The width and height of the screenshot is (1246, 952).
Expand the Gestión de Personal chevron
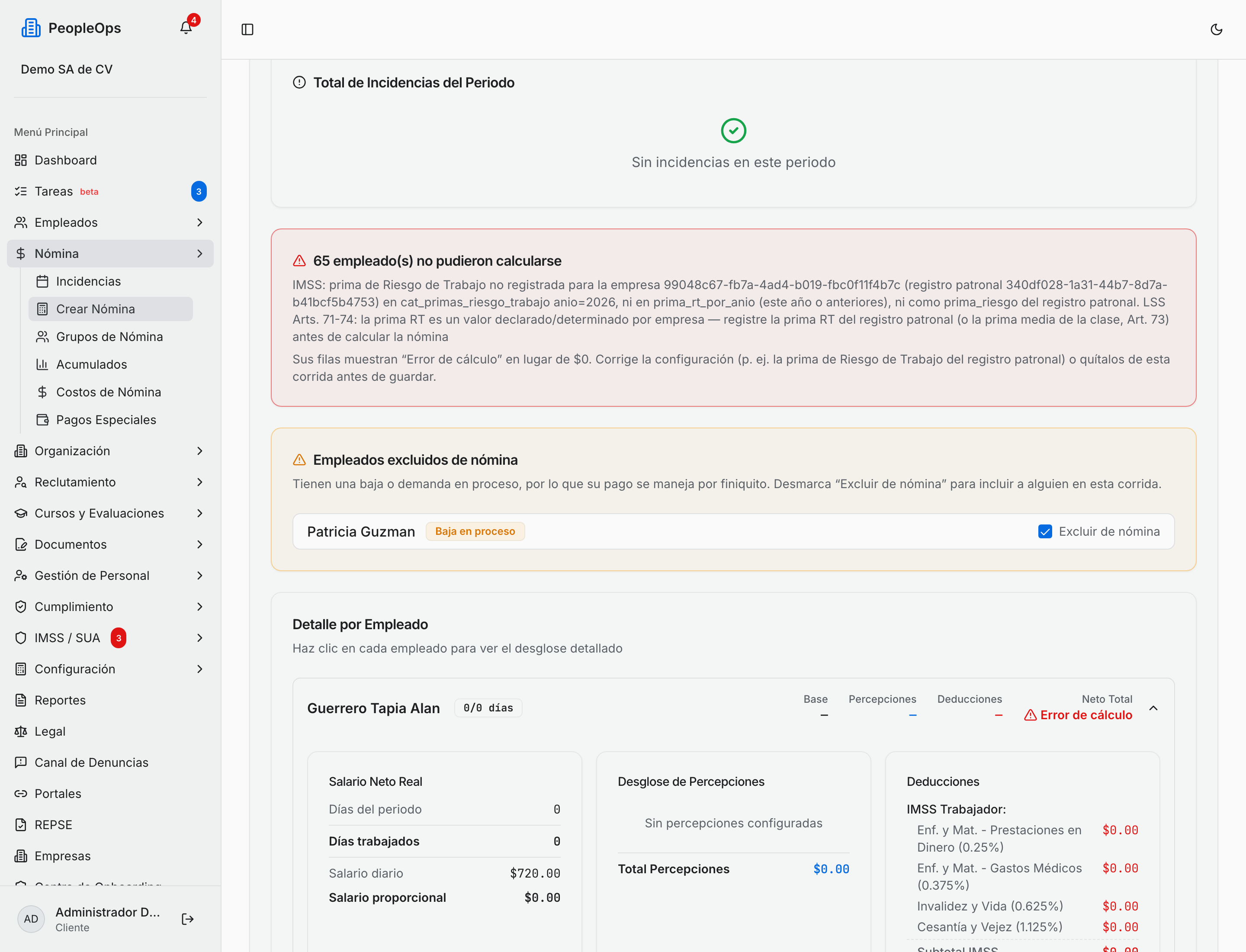tap(199, 576)
